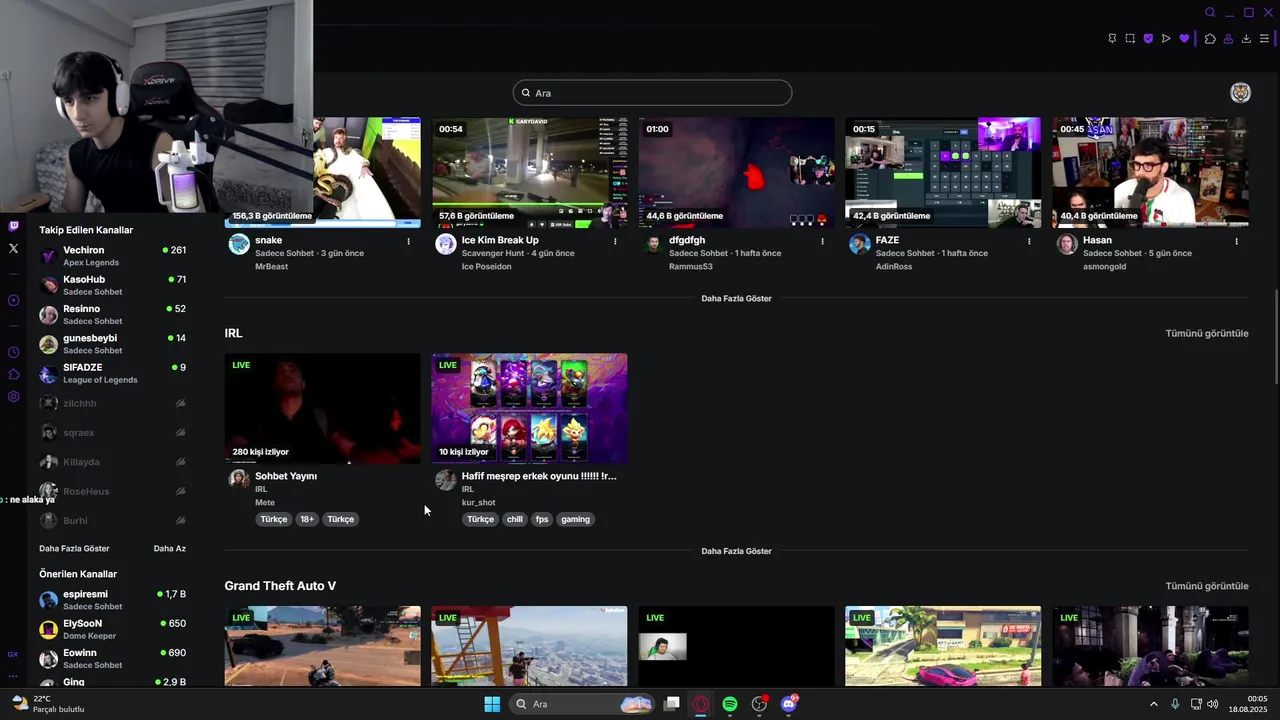Click the IRL category heading
Viewport: 1280px width, 720px height.
coord(233,333)
